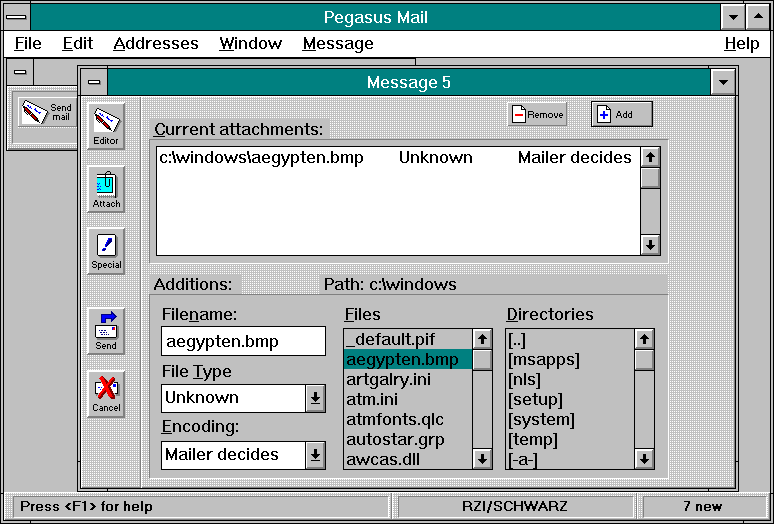Open the Message 5 window dropdown arrow
This screenshot has height=524, width=774.
[722, 82]
